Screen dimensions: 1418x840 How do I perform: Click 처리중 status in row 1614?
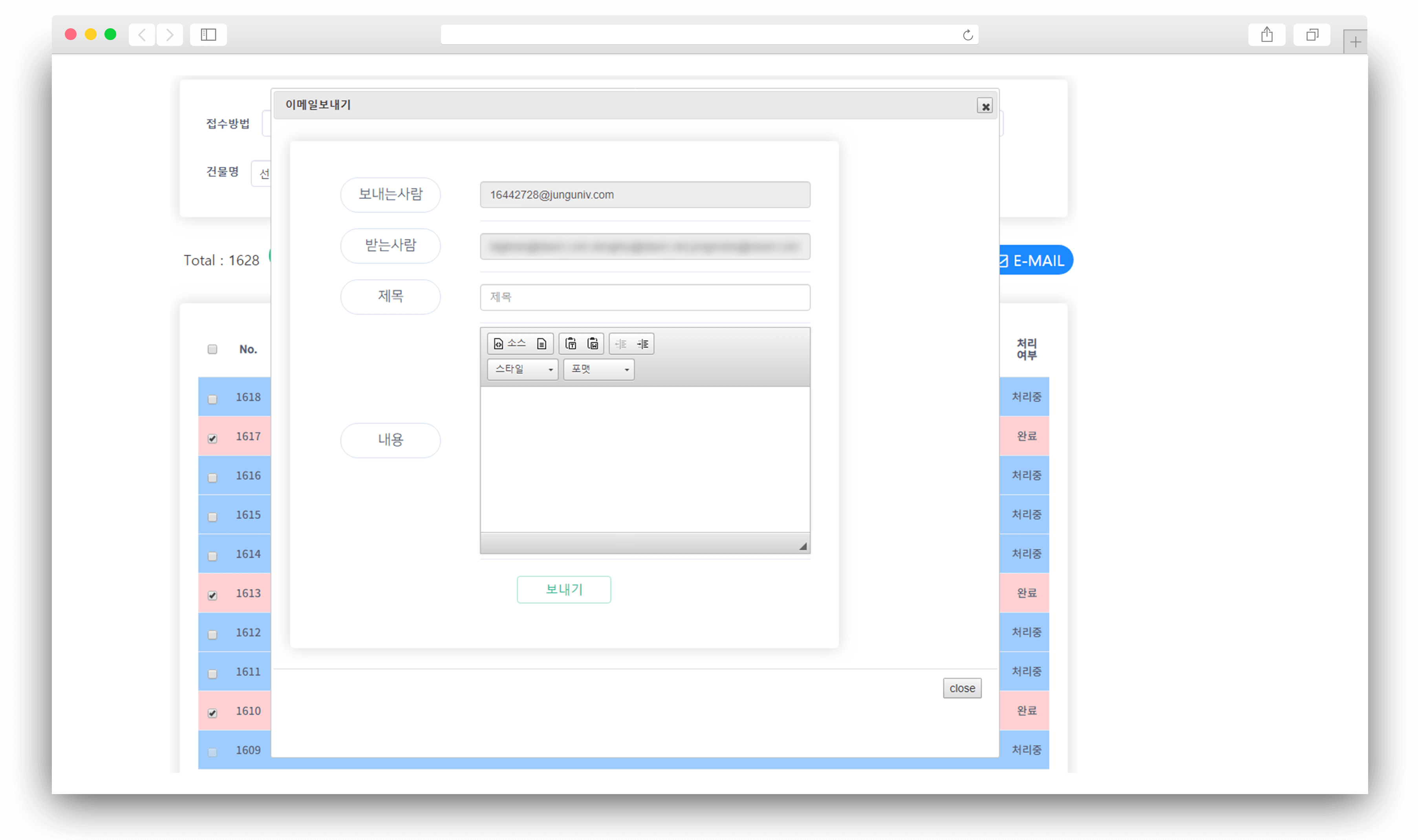point(1026,553)
